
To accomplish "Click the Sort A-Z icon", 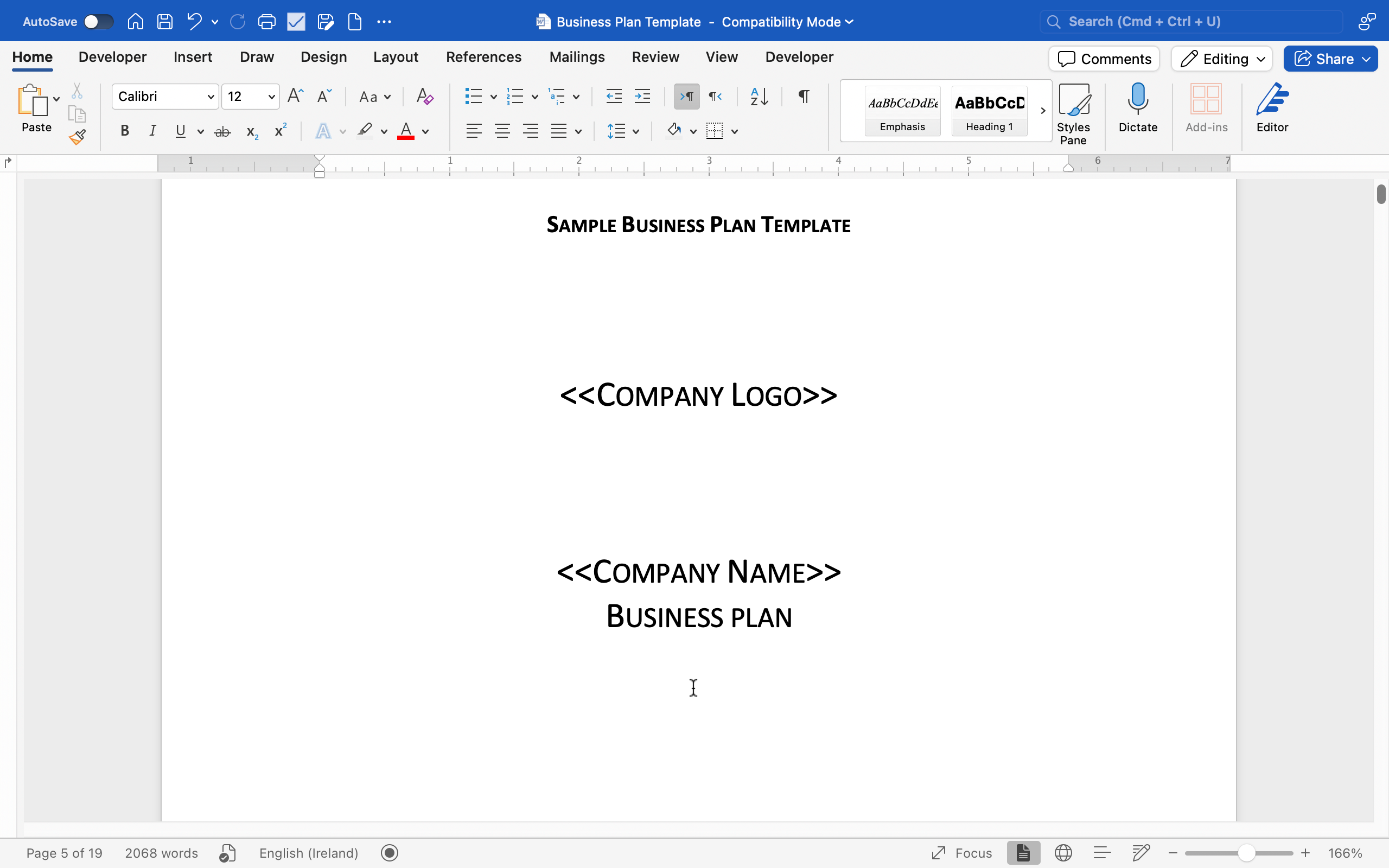I will pos(759,97).
